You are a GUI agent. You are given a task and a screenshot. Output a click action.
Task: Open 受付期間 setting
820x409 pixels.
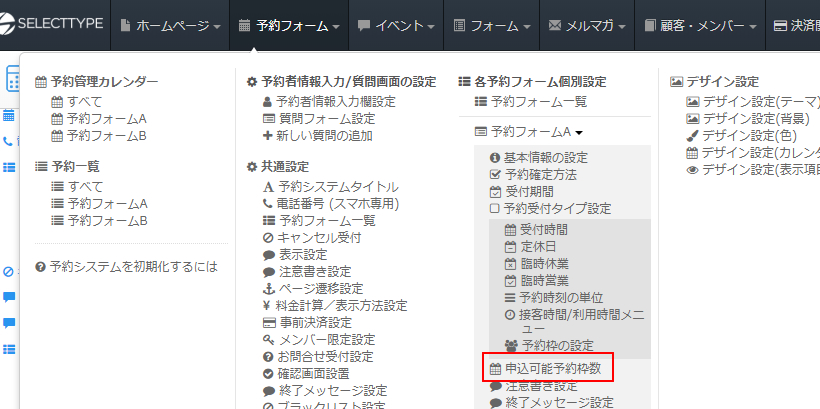tap(521, 191)
